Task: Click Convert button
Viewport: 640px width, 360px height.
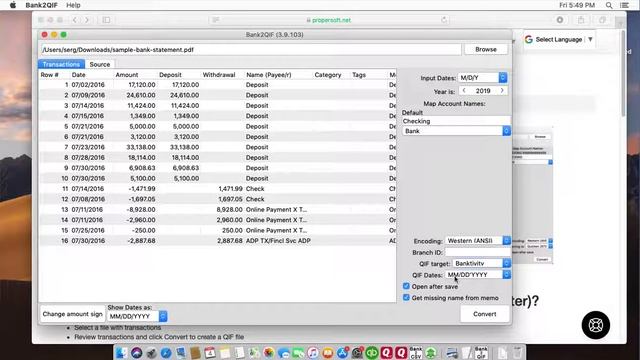Action: 484,314
